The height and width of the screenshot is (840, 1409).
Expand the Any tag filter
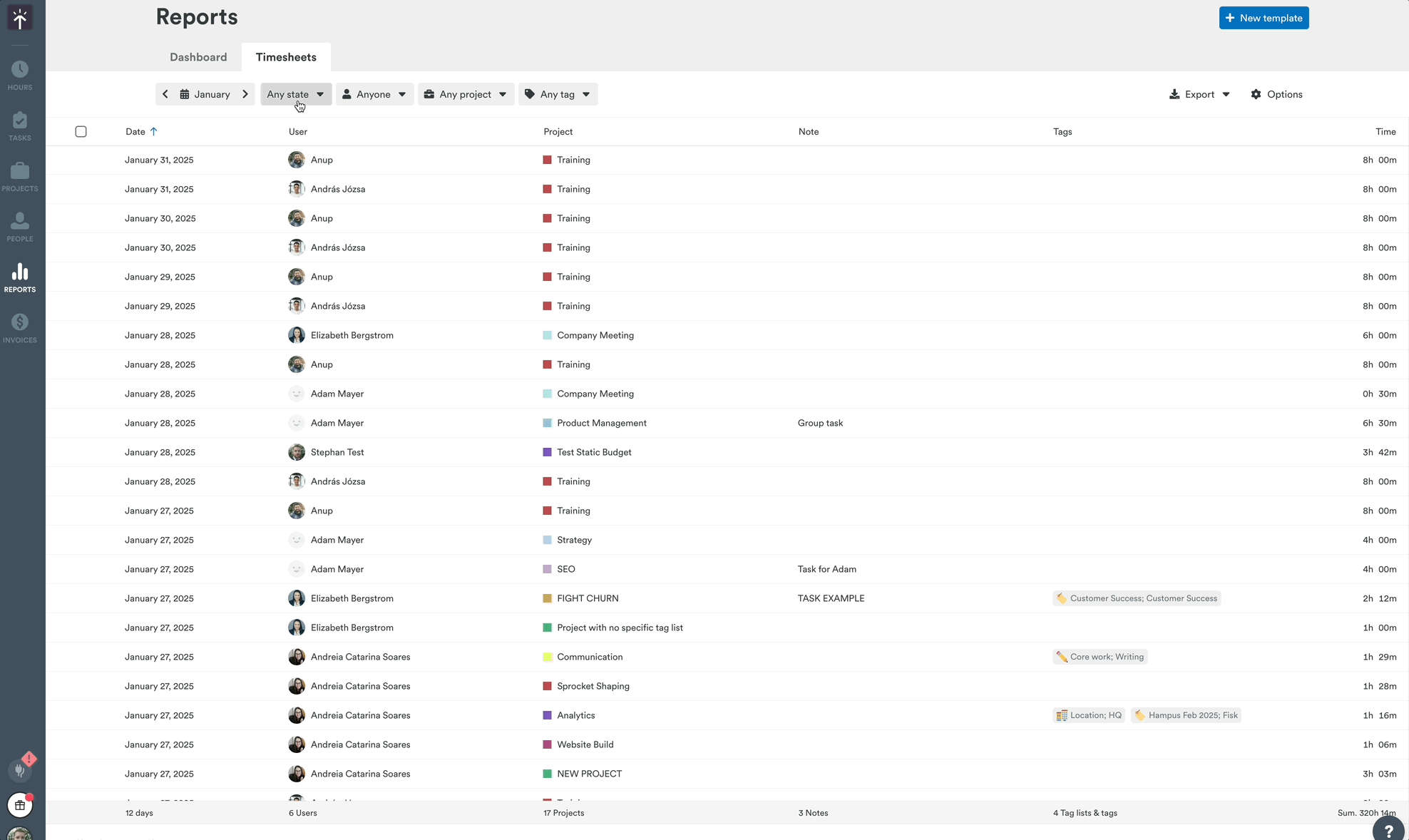tap(558, 94)
